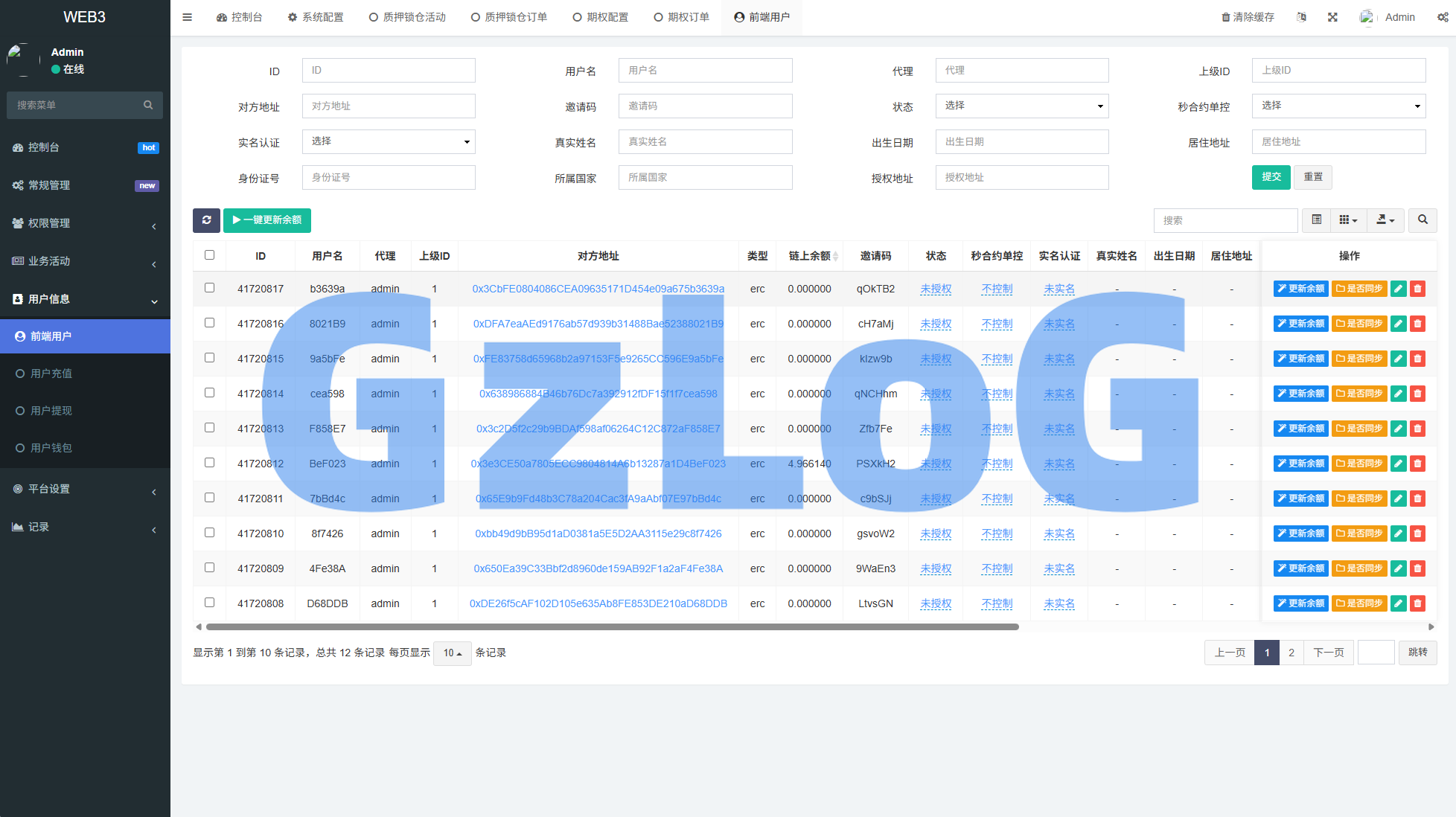
Task: Switch to the 期权配置 tab
Action: (x=601, y=17)
